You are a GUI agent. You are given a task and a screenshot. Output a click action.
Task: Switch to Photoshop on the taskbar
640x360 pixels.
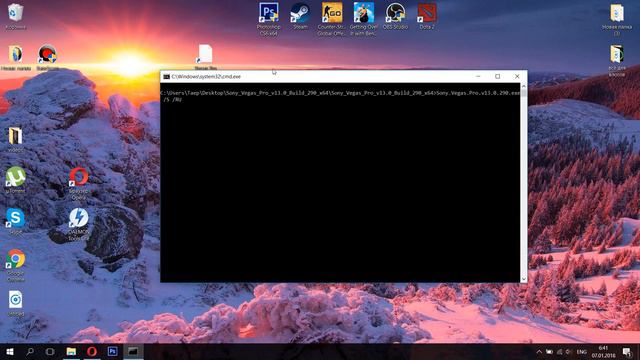pyautogui.click(x=112, y=351)
